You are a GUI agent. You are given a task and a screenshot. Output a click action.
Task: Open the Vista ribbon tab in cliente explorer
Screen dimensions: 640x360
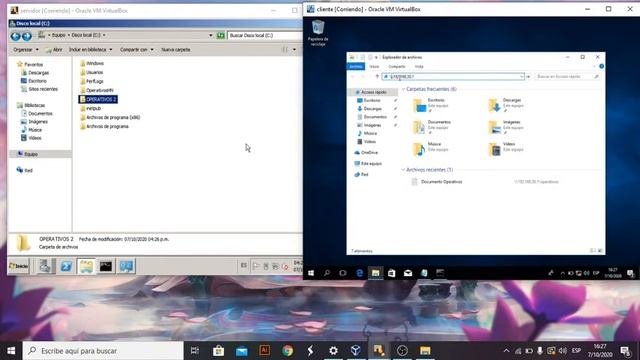[419, 67]
